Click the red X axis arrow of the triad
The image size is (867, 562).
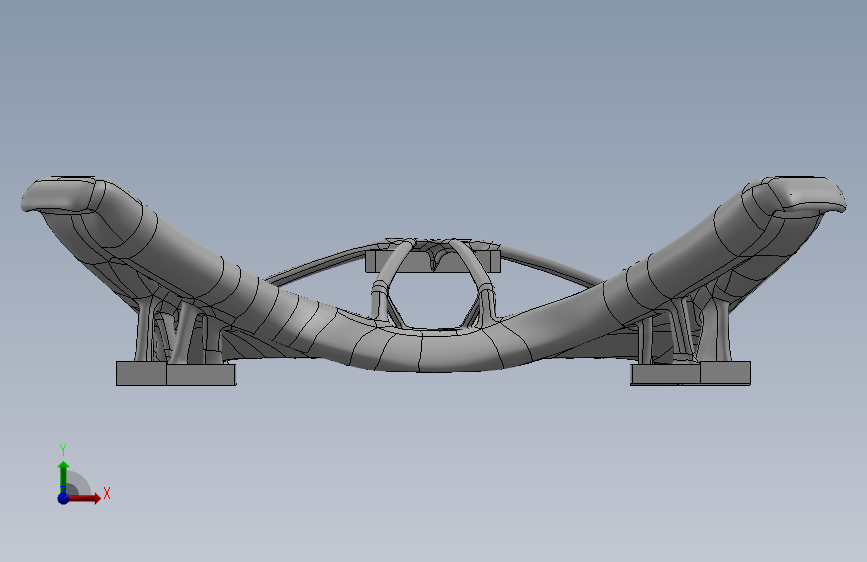click(85, 498)
